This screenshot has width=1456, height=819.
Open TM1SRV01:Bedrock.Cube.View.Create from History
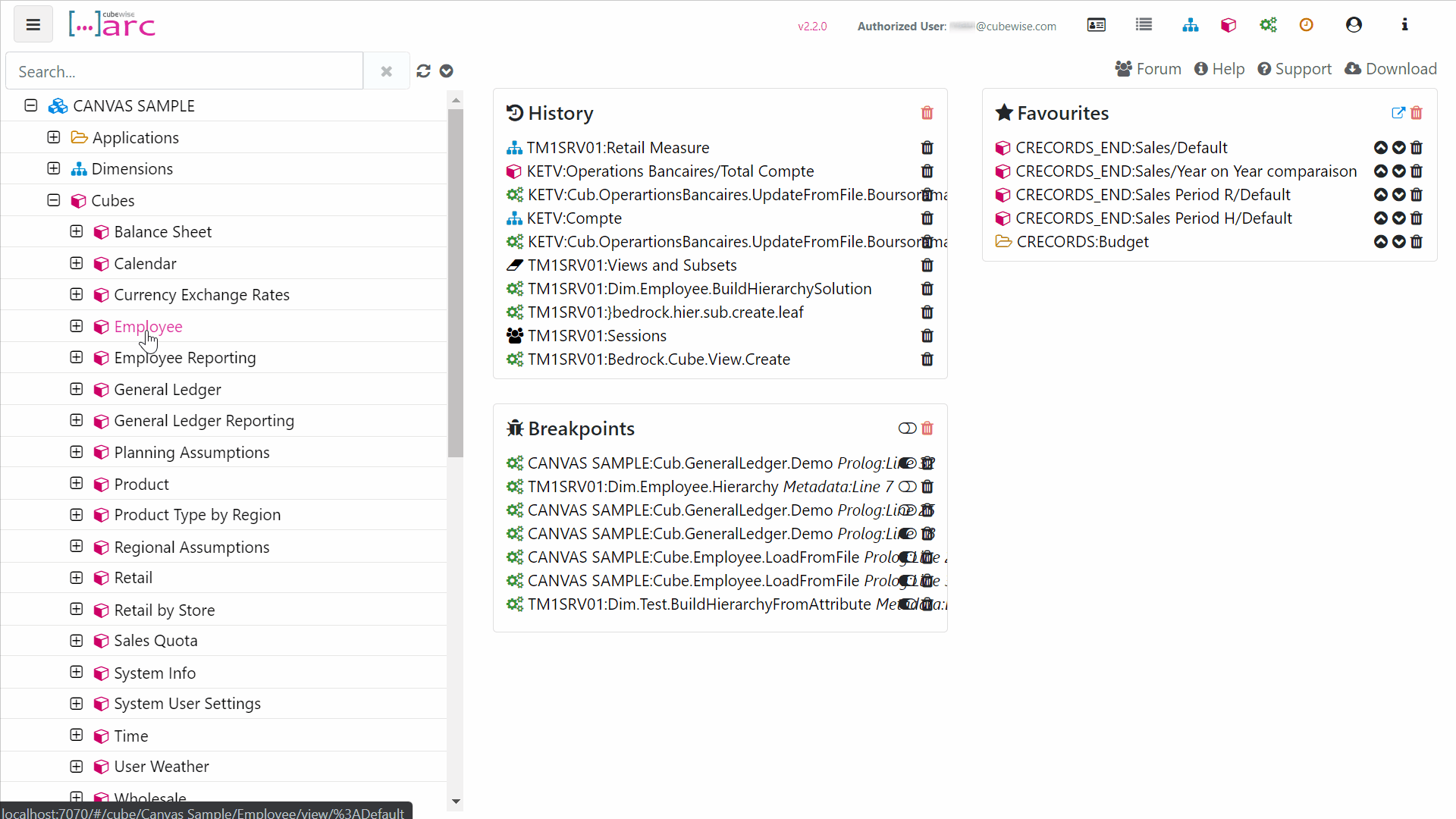click(x=659, y=359)
